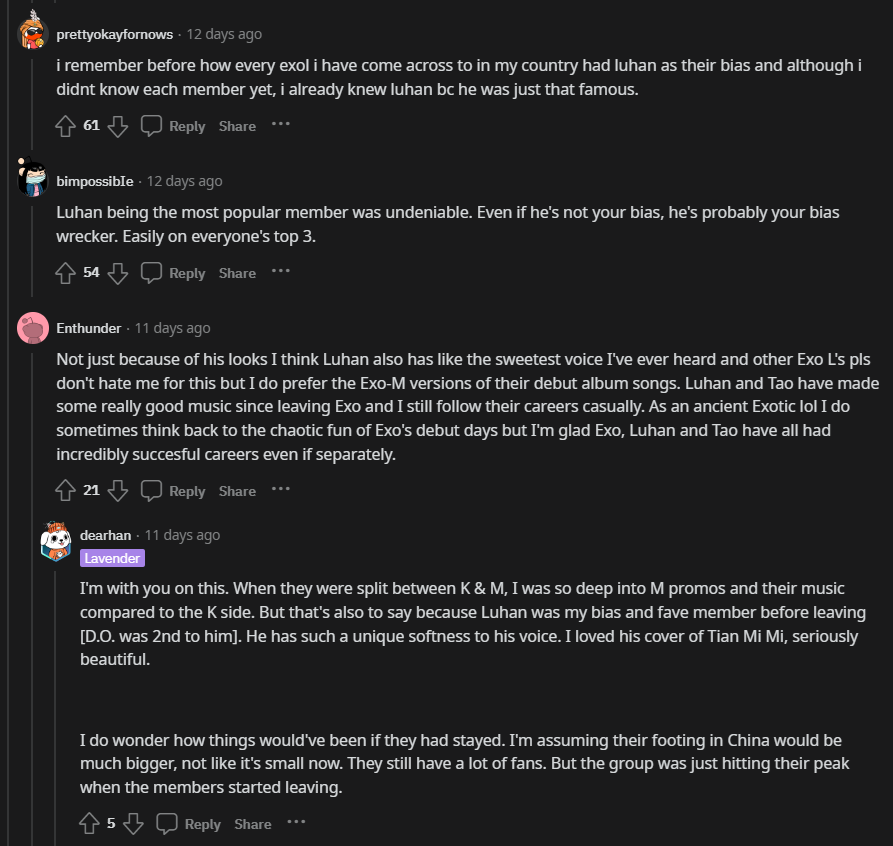Reply to bimpossibIe's comment
This screenshot has width=893, height=846.
(x=174, y=273)
